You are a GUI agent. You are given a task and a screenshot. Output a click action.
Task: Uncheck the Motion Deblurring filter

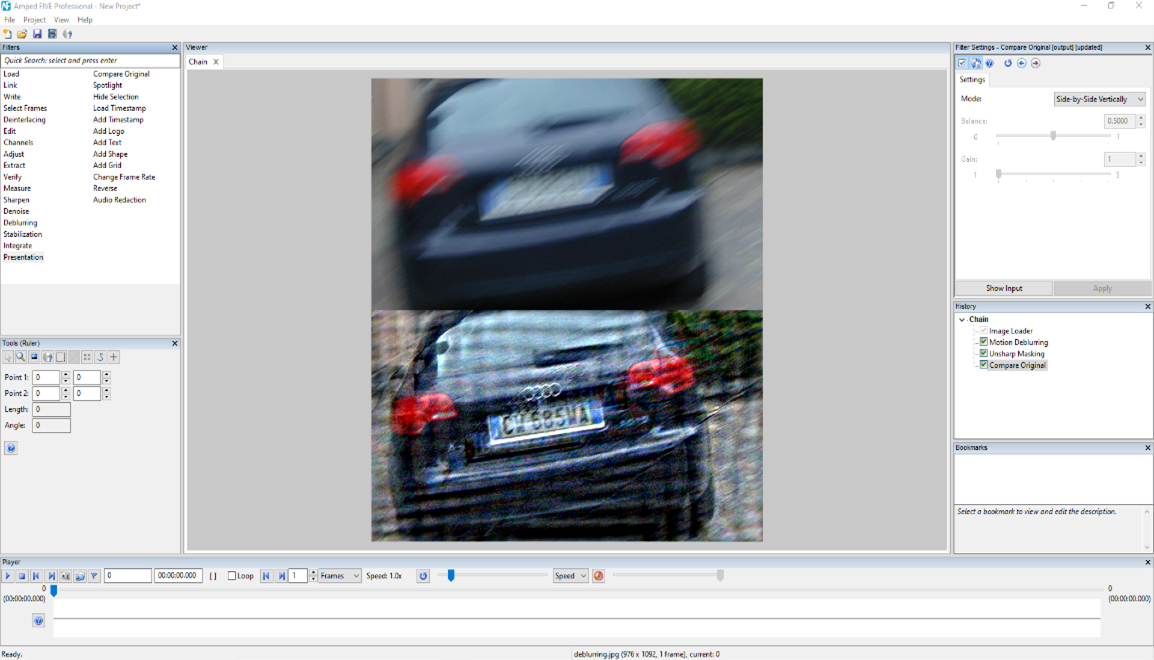pos(984,342)
